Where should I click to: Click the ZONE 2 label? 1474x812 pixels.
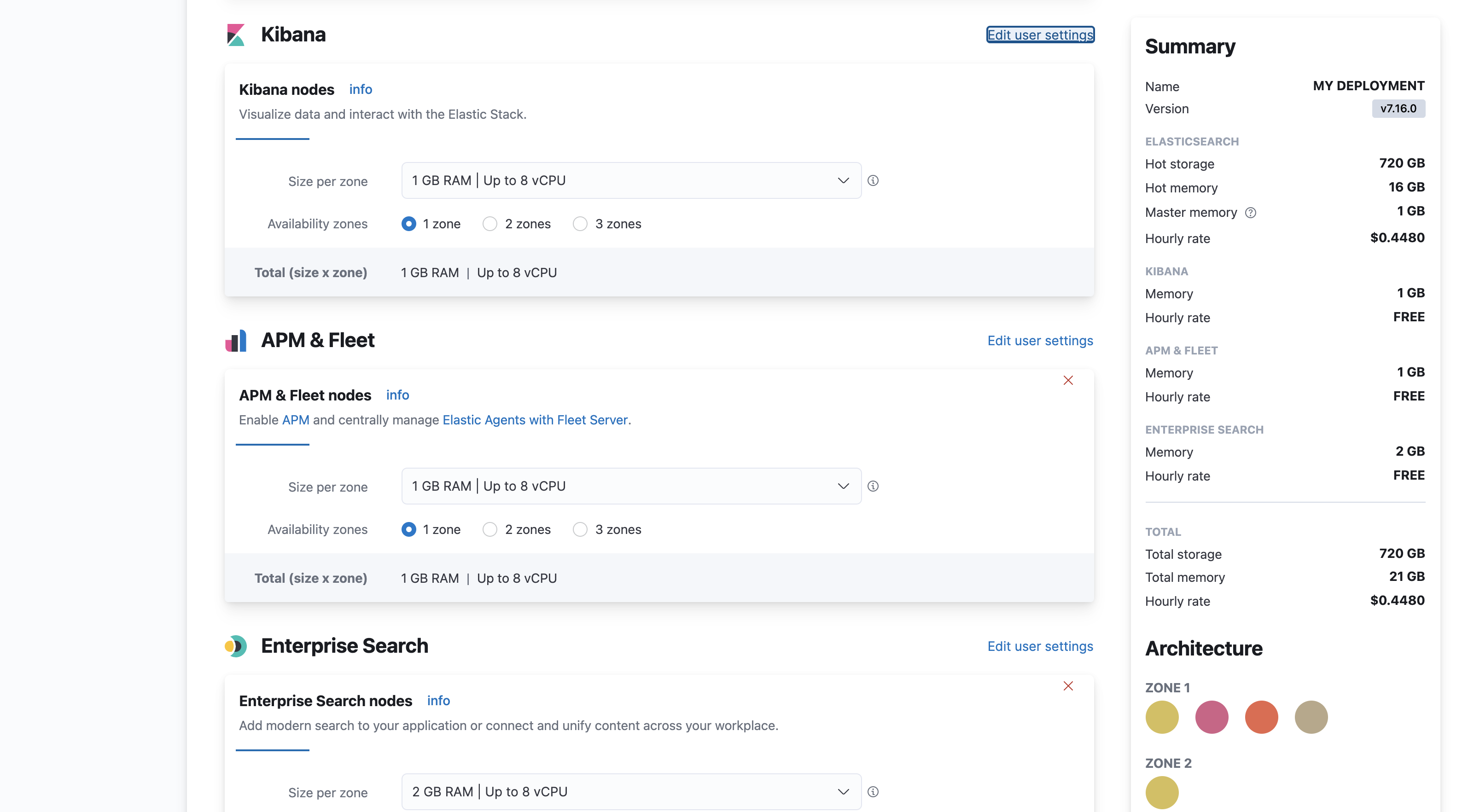pos(1168,763)
